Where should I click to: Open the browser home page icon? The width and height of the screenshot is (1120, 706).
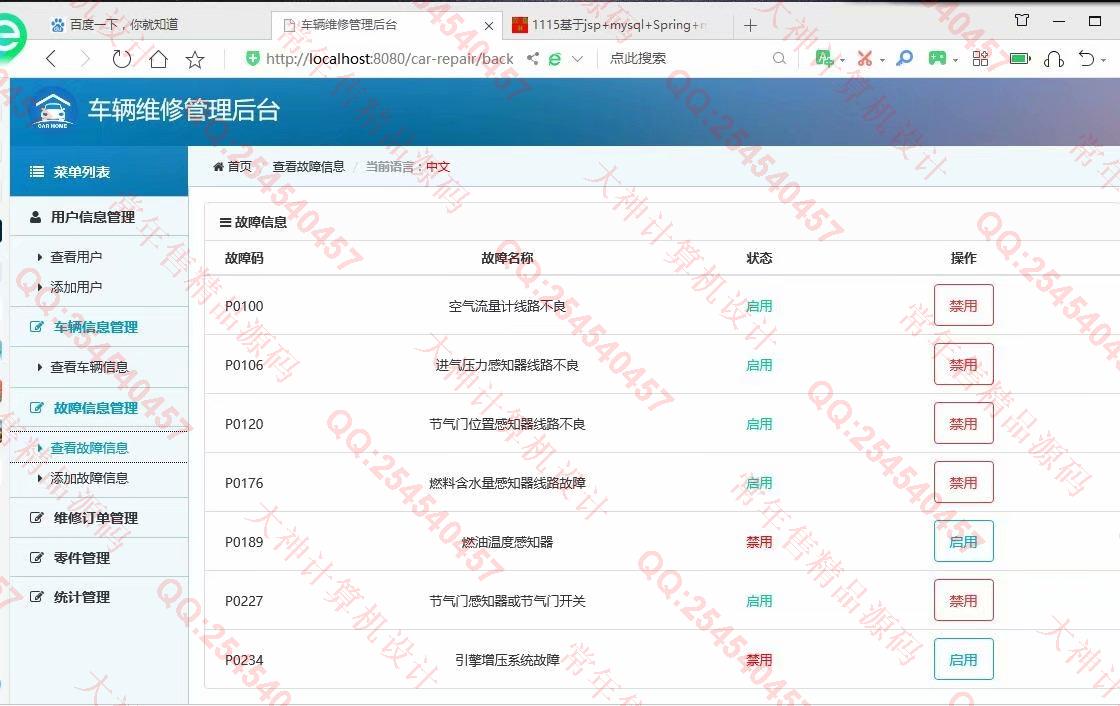coord(159,59)
